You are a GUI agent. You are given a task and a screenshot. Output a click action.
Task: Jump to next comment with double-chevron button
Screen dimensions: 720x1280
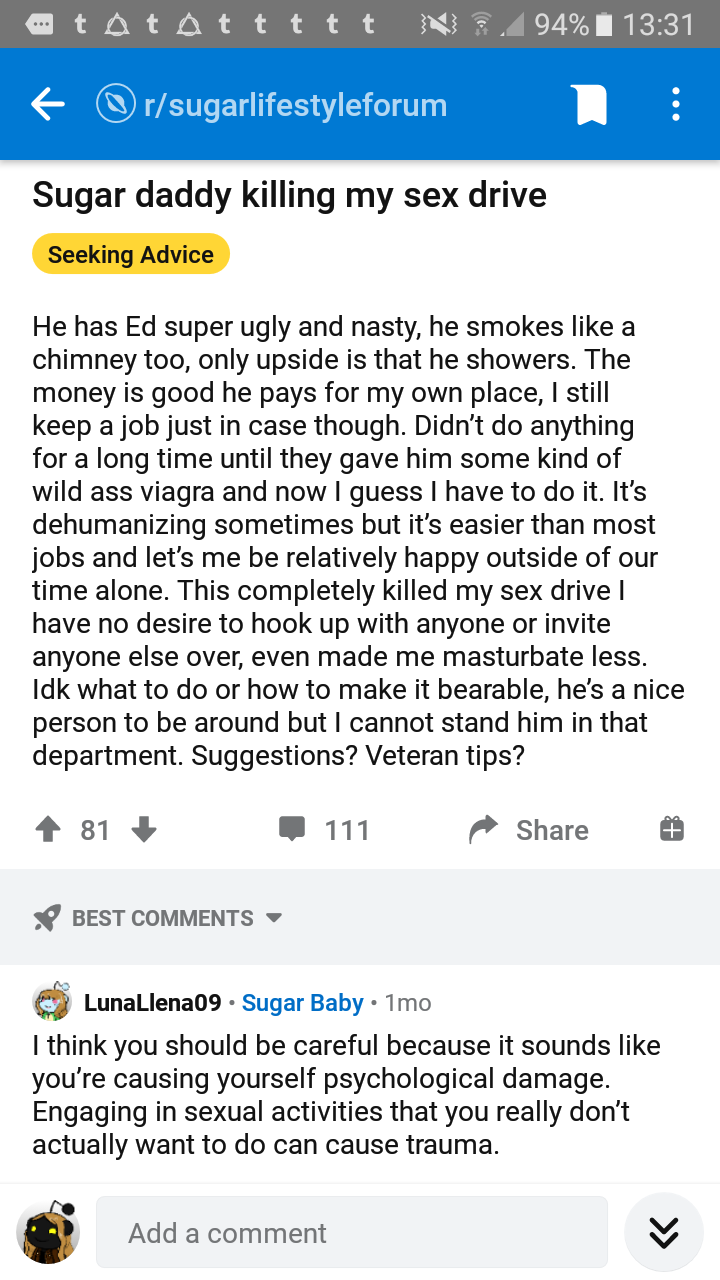(664, 1232)
